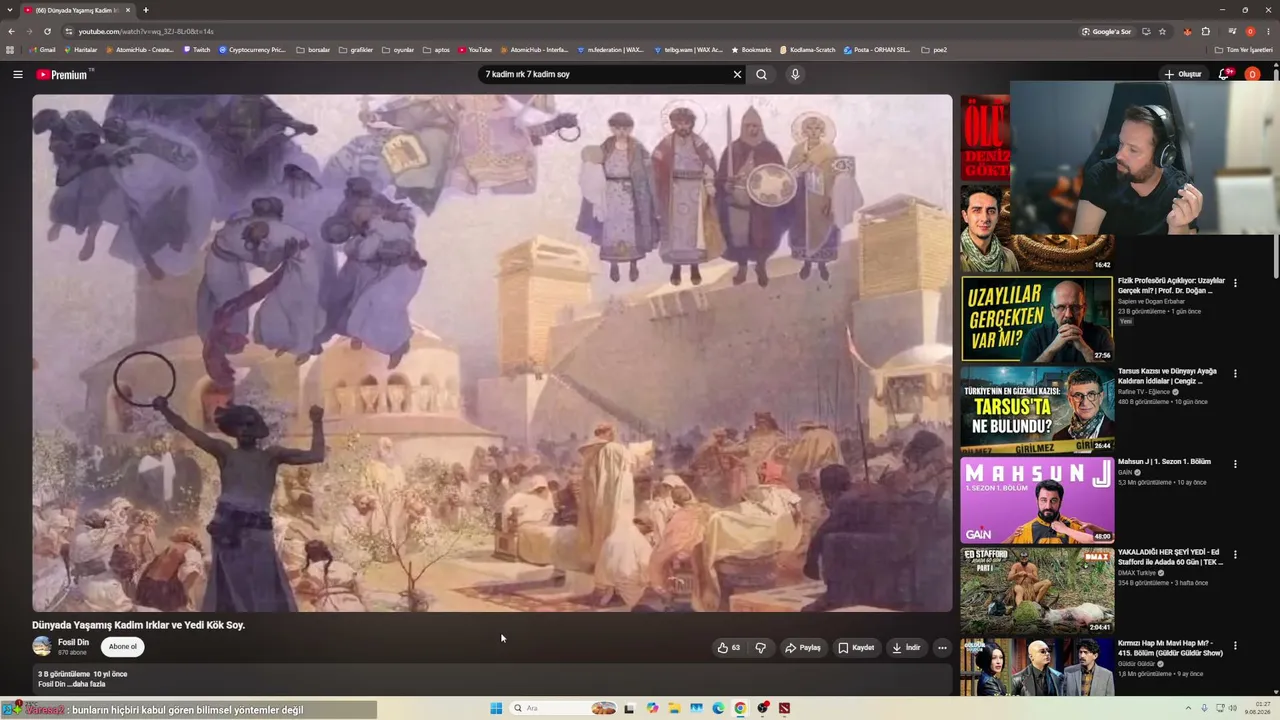Image resolution: width=1280 pixels, height=720 pixels.
Task: Open the Ed Stafford video title link
Action: (1170, 557)
